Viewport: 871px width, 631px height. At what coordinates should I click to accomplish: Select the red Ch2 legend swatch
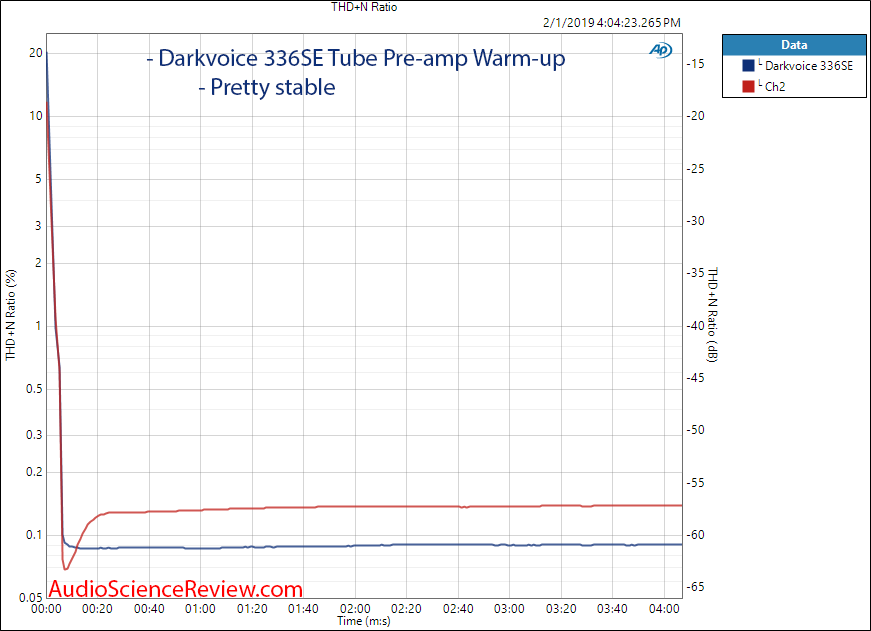748,86
